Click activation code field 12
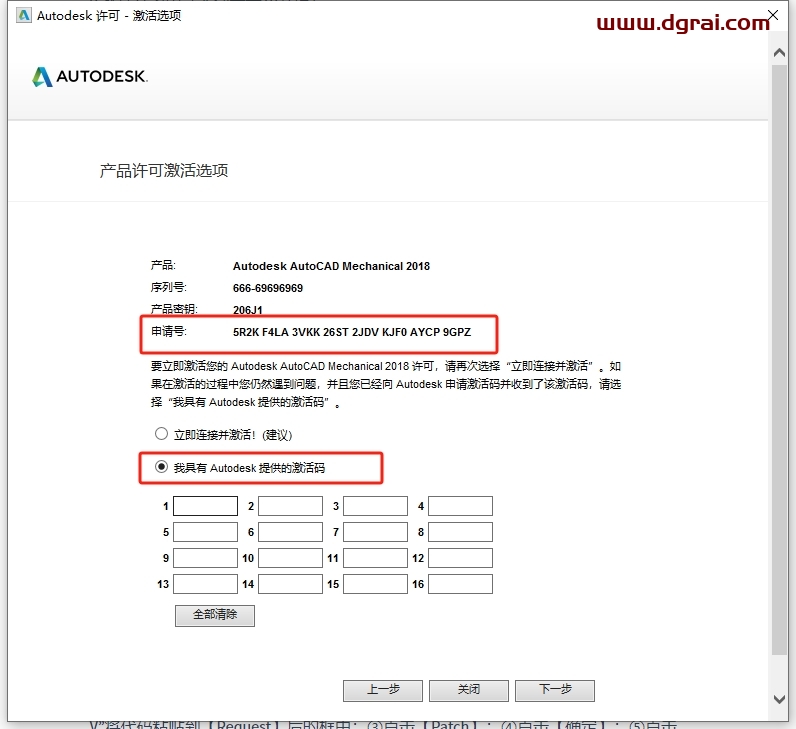The image size is (796, 729). [x=460, y=558]
